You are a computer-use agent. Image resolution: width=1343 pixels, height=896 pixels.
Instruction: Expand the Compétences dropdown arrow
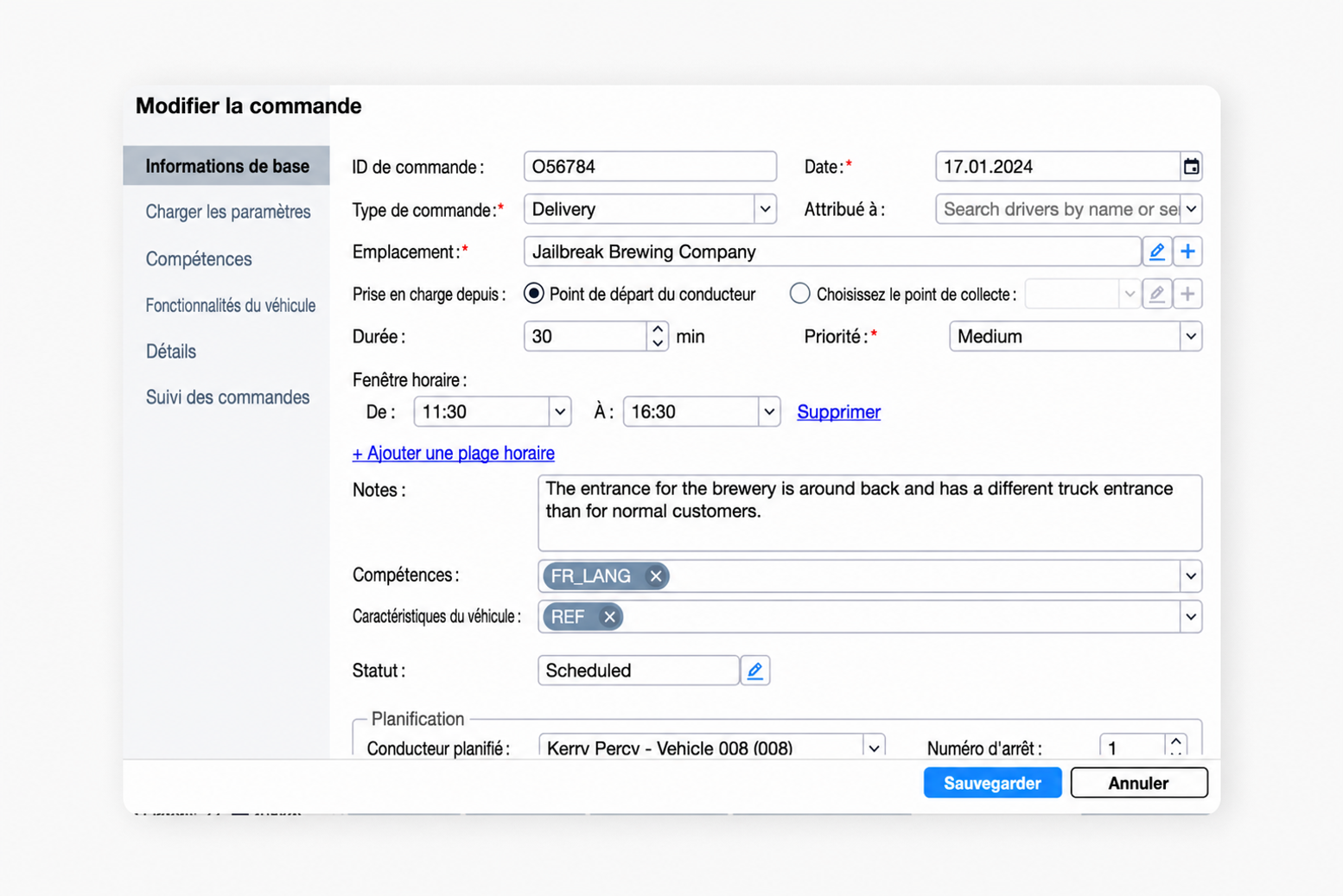click(1191, 575)
